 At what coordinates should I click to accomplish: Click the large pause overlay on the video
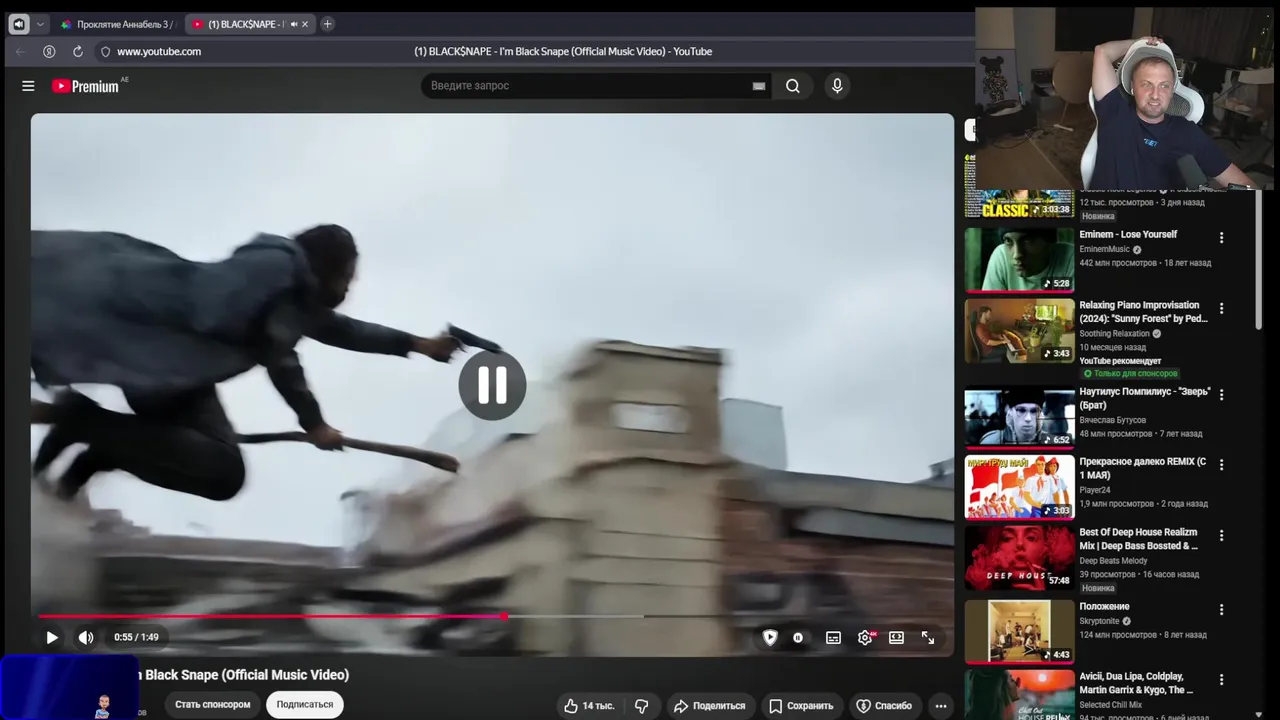point(492,385)
